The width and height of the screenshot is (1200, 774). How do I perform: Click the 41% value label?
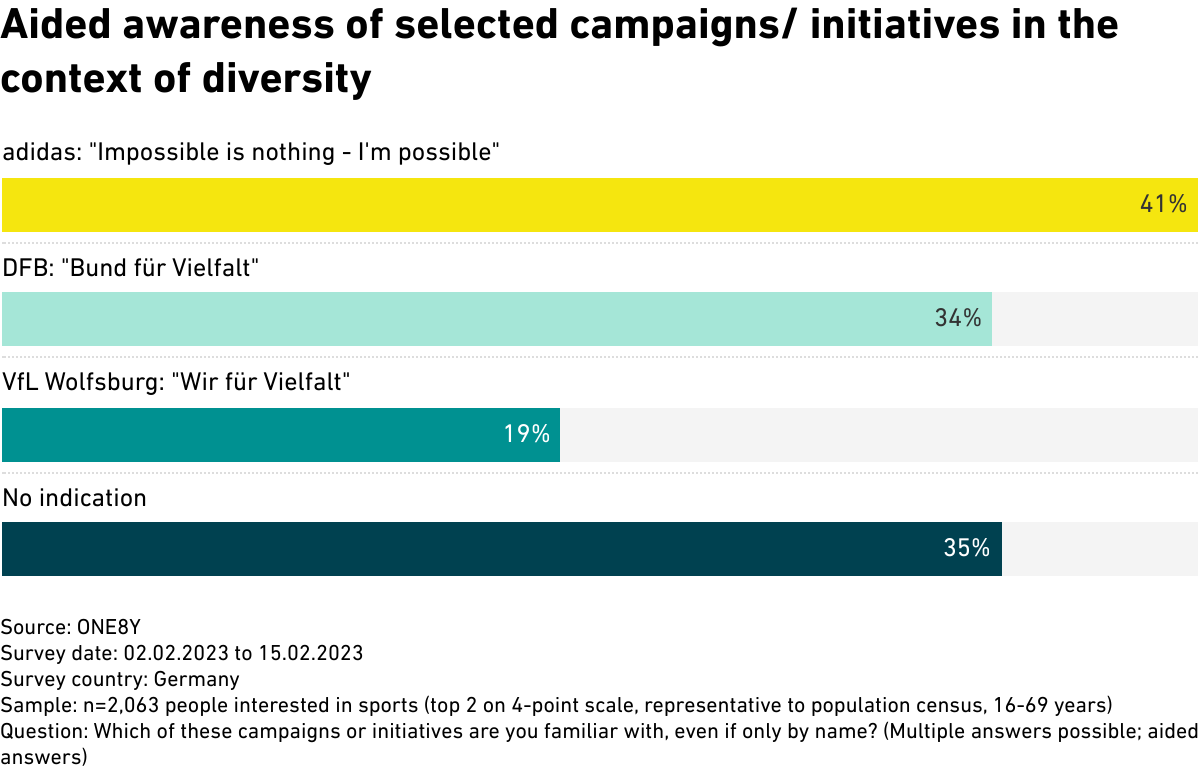1163,205
